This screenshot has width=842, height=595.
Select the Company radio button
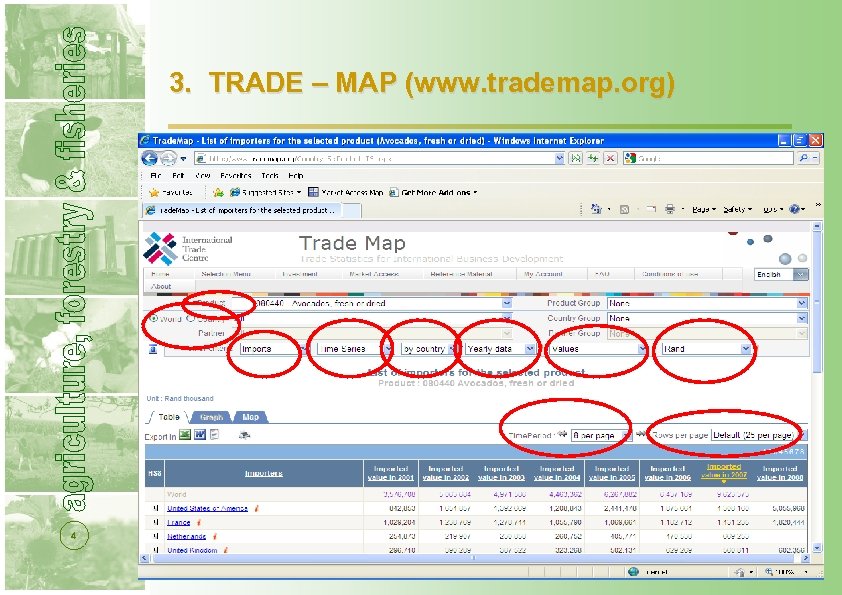190,316
